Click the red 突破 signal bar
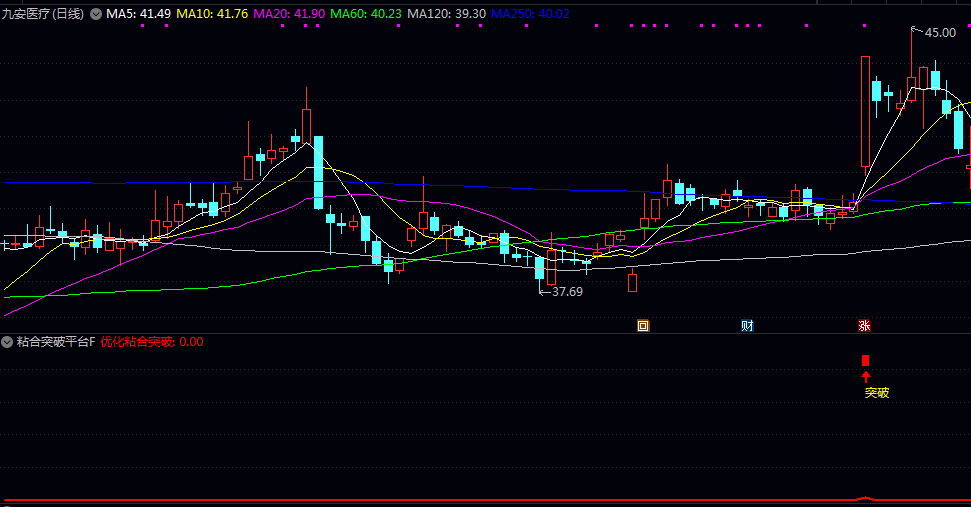This screenshot has width=971, height=507. click(x=865, y=360)
